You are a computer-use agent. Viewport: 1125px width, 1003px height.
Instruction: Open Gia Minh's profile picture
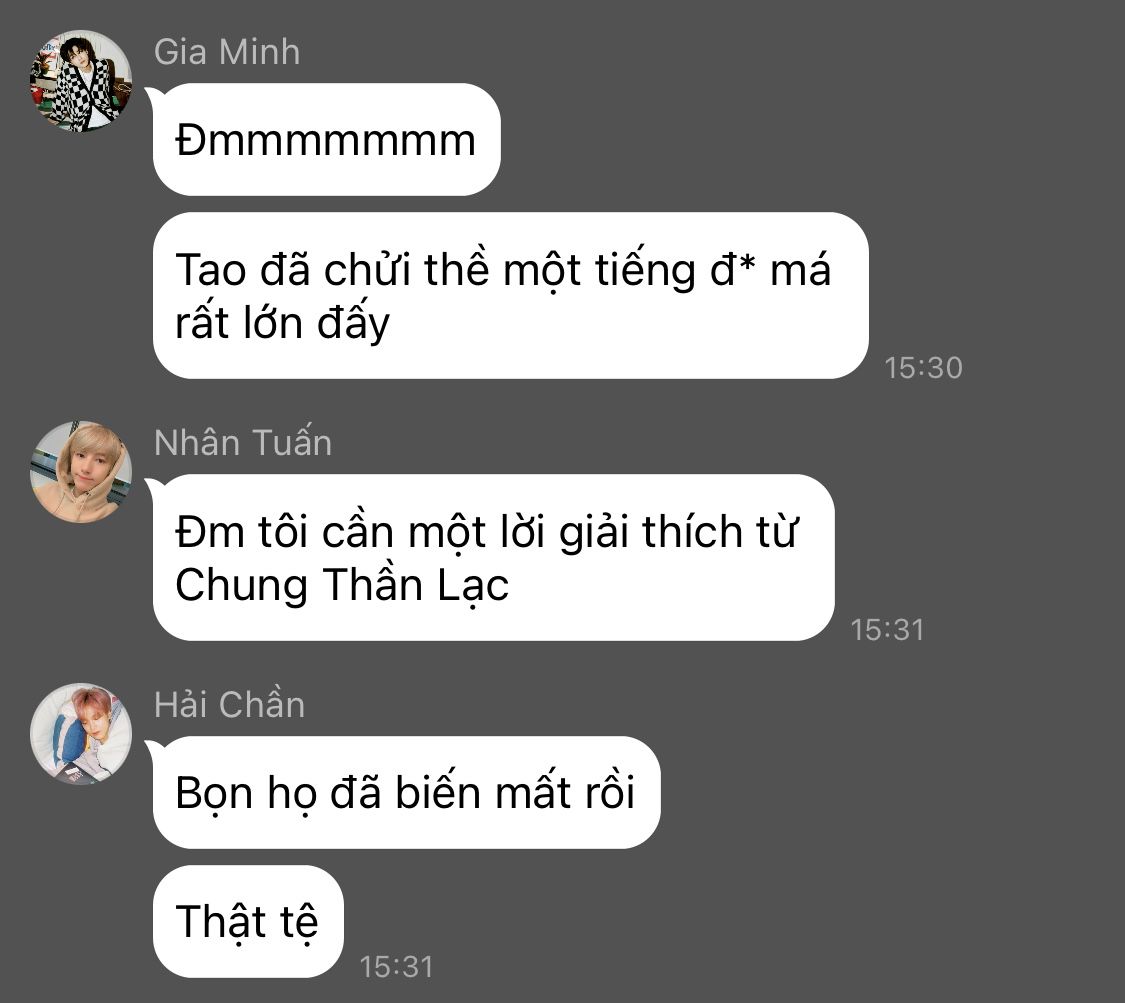point(81,80)
